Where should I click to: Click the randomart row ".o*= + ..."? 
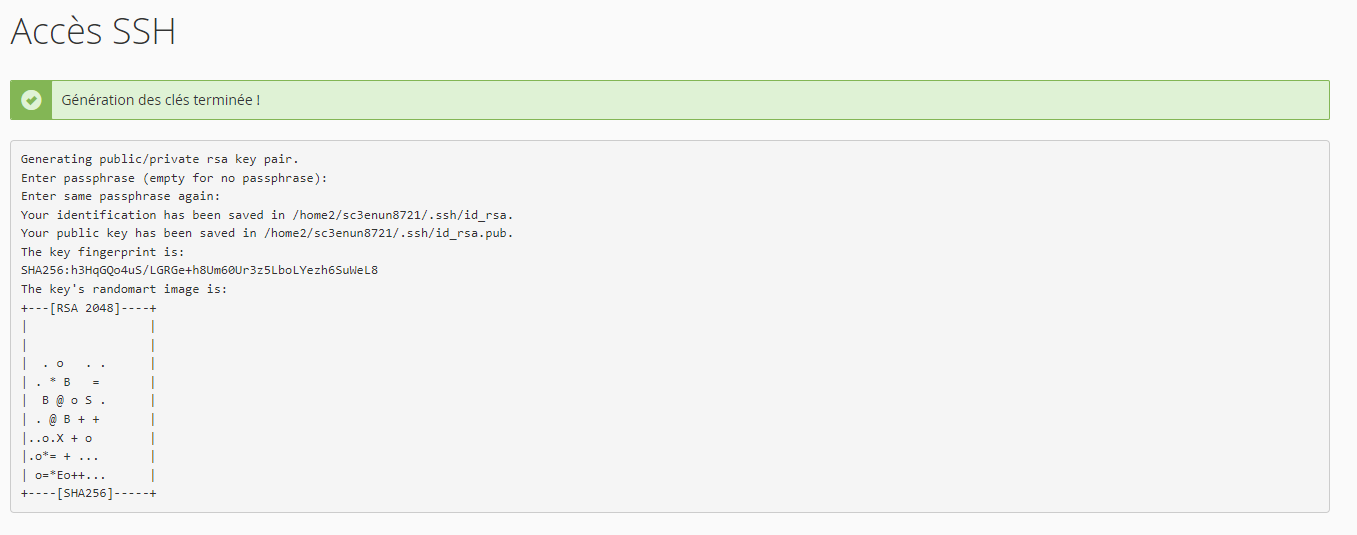(63, 457)
